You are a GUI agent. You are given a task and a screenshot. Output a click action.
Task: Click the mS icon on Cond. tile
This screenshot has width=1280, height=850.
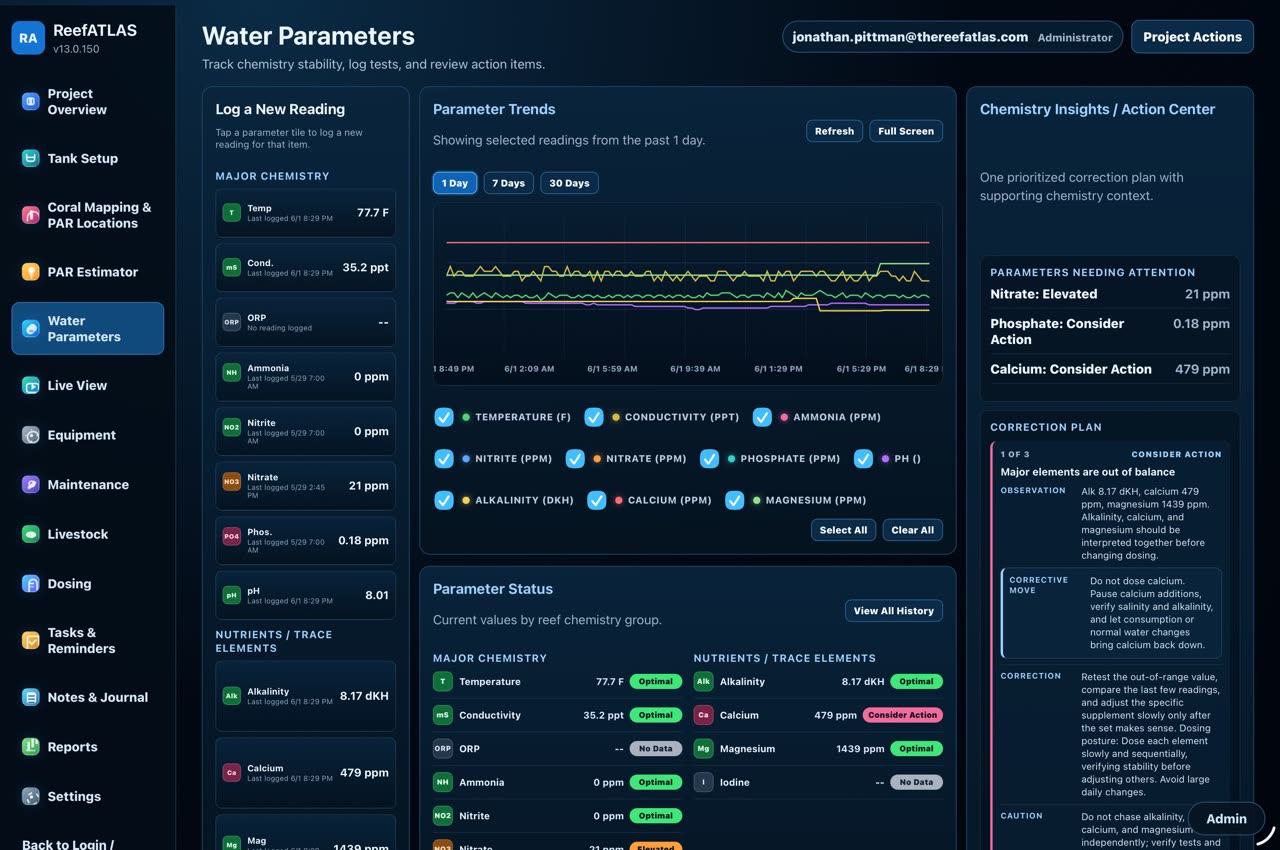coord(231,268)
